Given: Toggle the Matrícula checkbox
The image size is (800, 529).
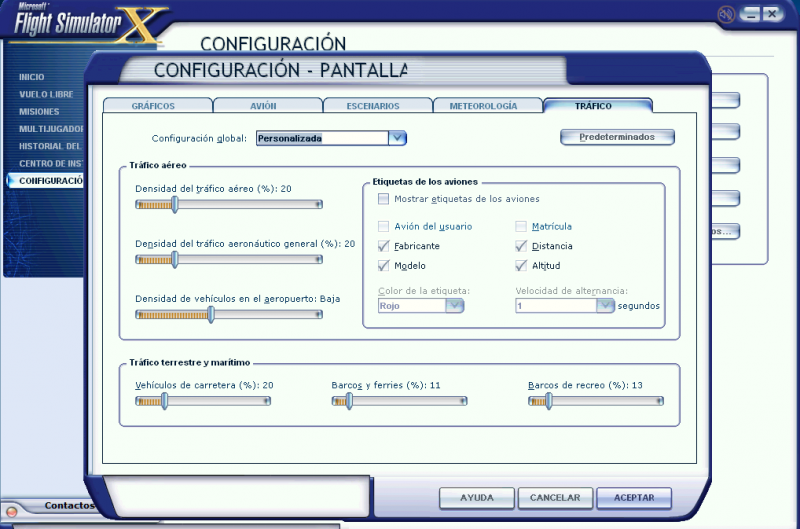Looking at the screenshot, I should coord(521,226).
